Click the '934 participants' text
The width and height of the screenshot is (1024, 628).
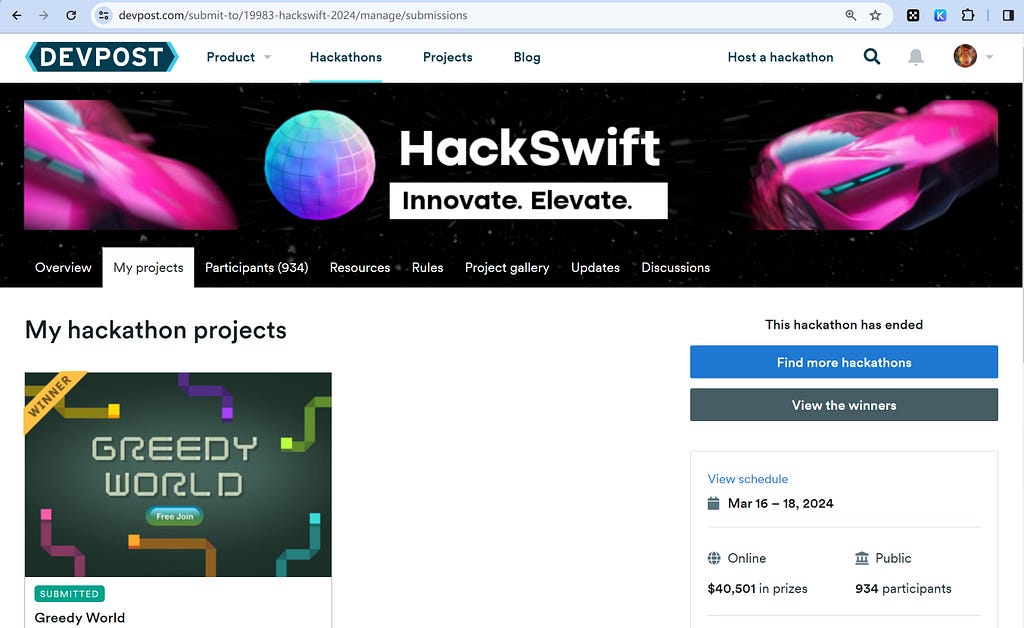[903, 588]
